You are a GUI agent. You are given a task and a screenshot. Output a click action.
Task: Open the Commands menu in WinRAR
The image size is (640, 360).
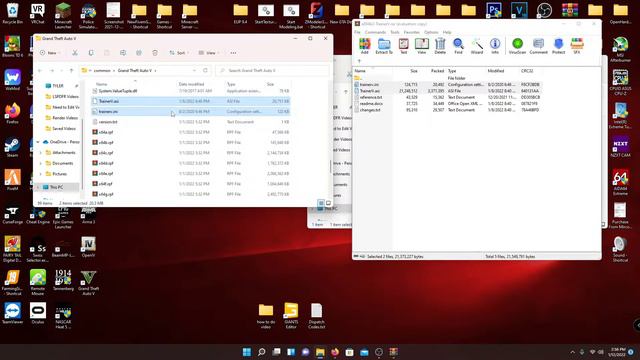(x=375, y=32)
